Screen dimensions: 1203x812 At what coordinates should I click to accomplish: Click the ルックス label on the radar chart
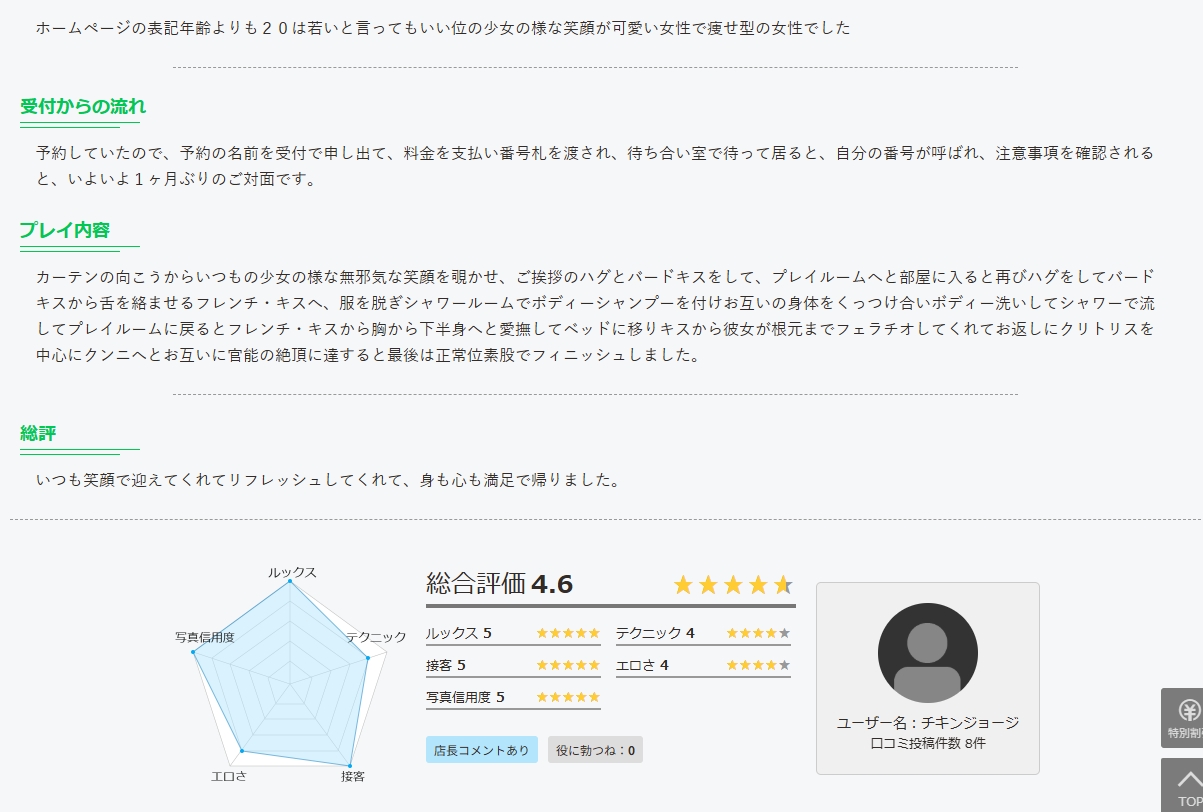(x=291, y=572)
